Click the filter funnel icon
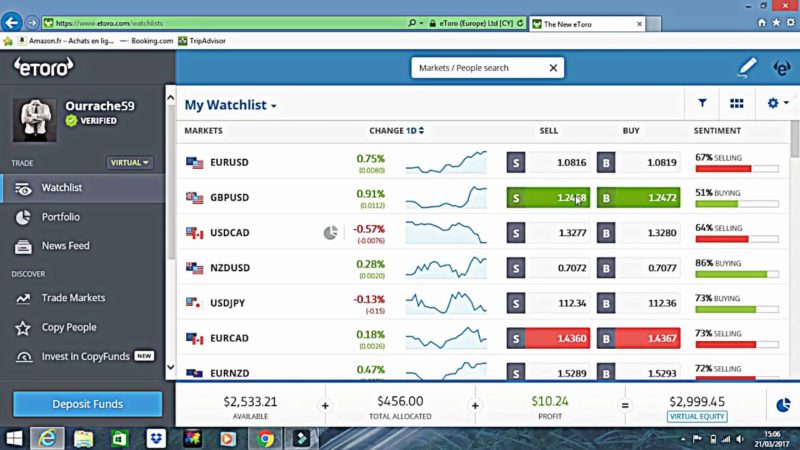The height and width of the screenshot is (450, 800). pos(702,103)
